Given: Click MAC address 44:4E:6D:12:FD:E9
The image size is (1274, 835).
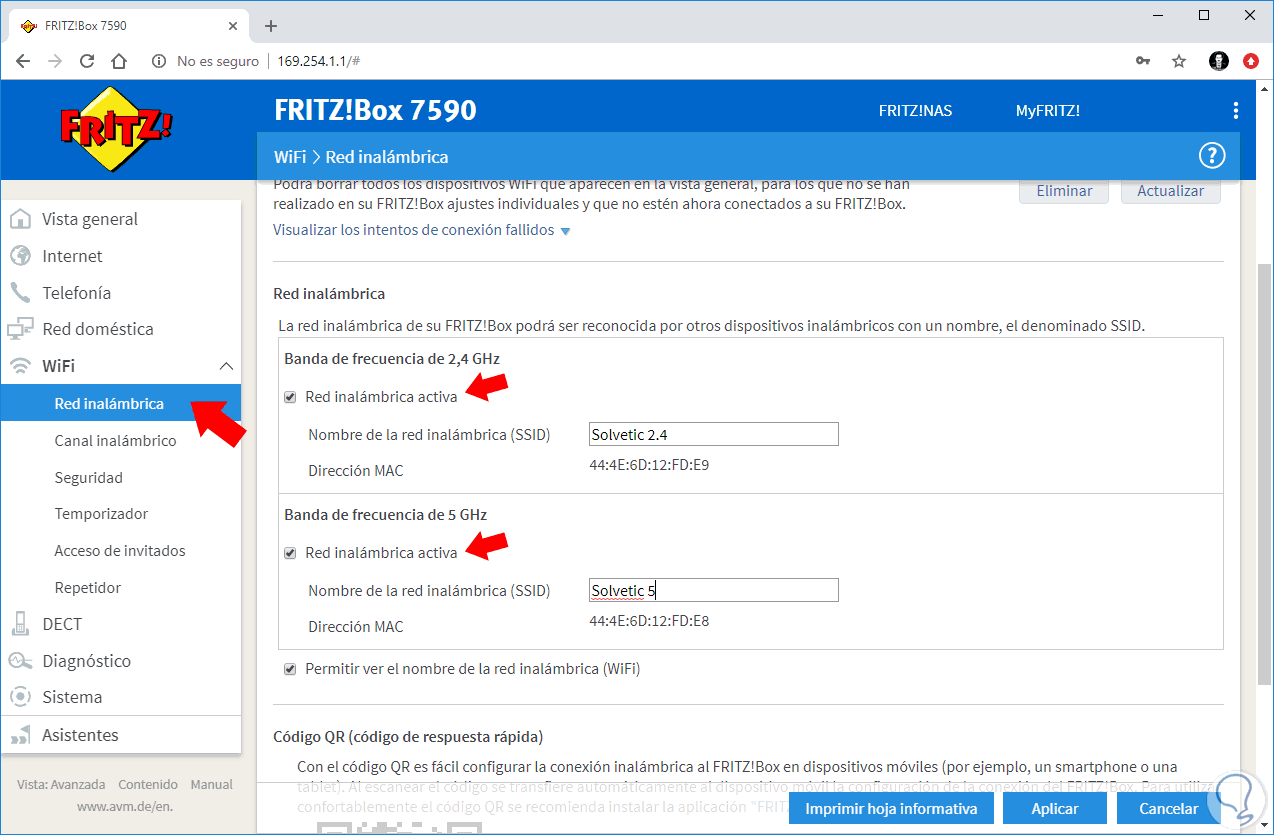Looking at the screenshot, I should pos(650,465).
